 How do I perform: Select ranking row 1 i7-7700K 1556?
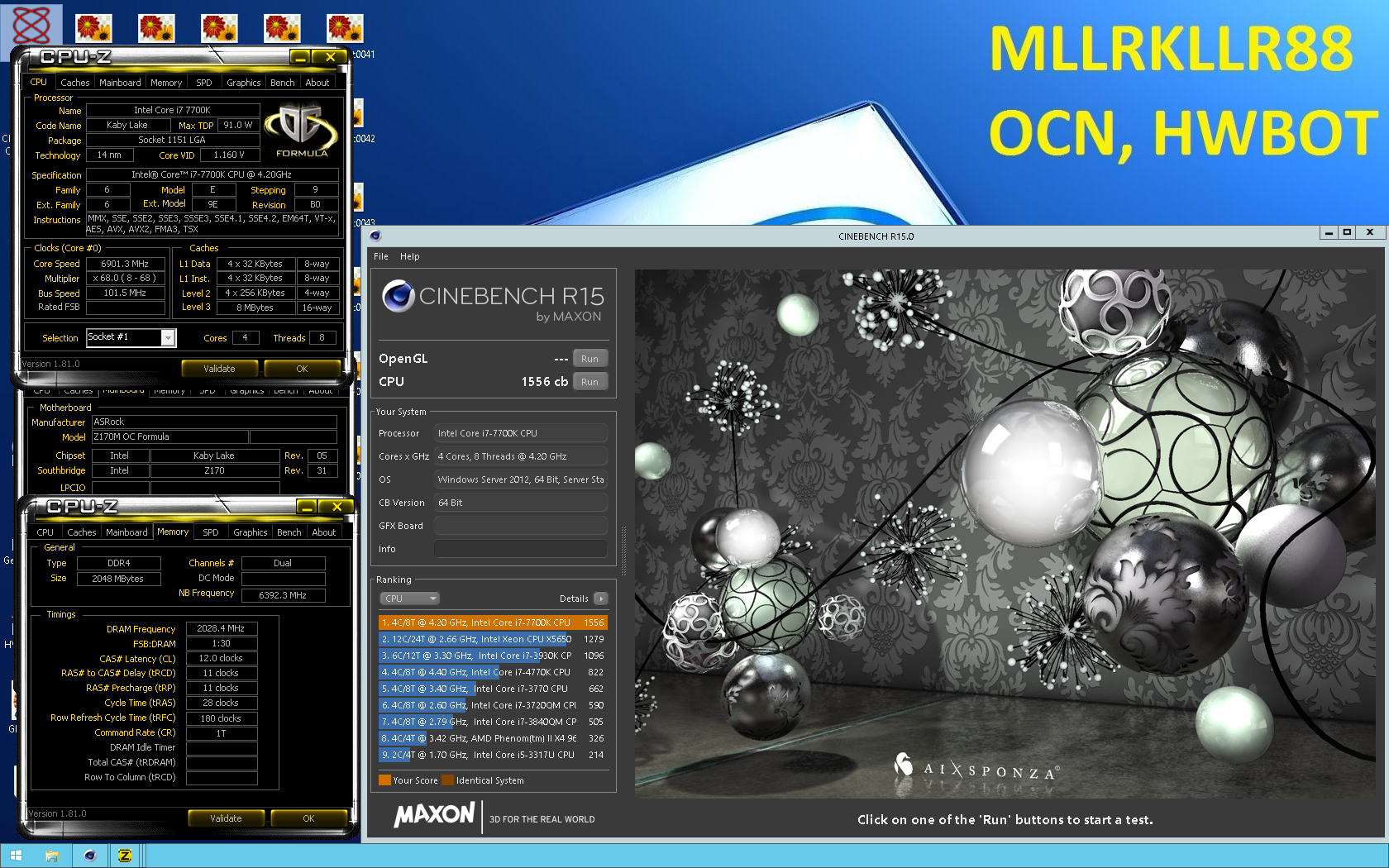493,622
